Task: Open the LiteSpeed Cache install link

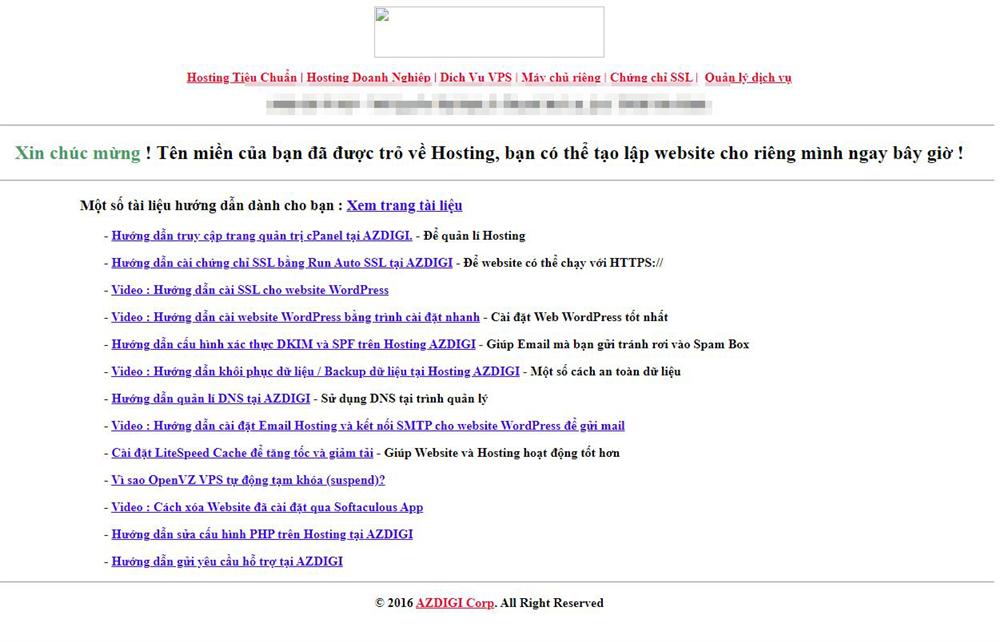Action: (x=242, y=453)
